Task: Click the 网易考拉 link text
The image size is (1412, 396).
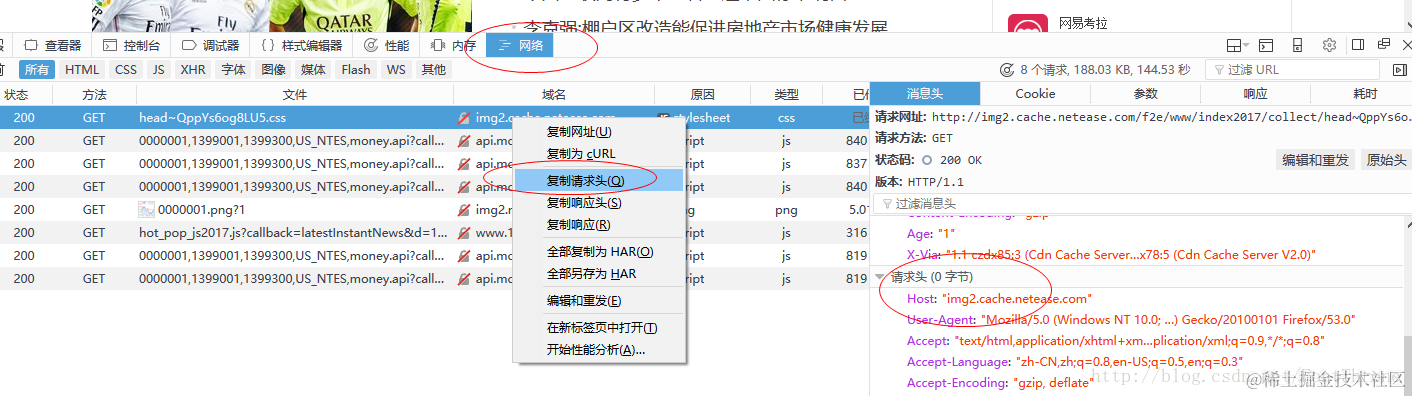Action: (x=1084, y=23)
